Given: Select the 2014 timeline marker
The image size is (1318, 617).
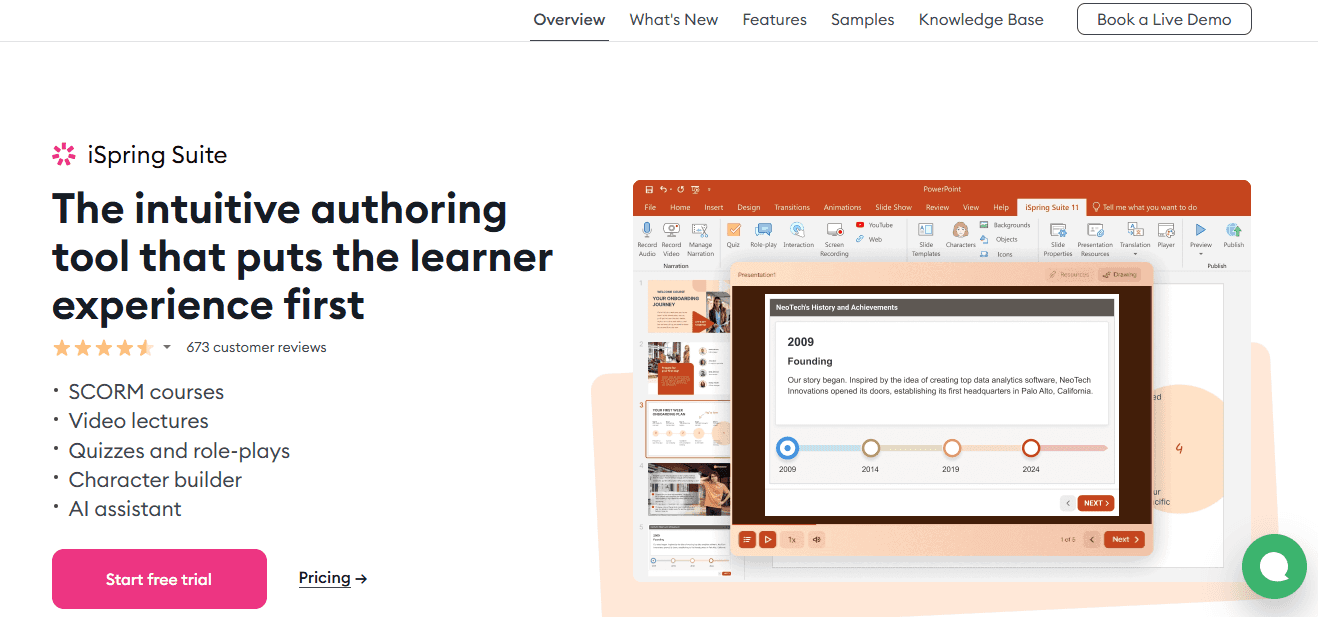Looking at the screenshot, I should pyautogui.click(x=871, y=448).
